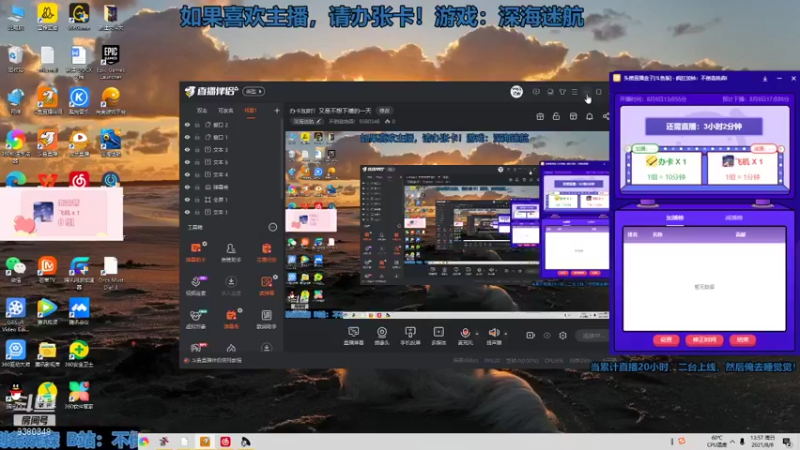Click the recording camera icon
This screenshot has height=450, width=800.
coord(530,335)
